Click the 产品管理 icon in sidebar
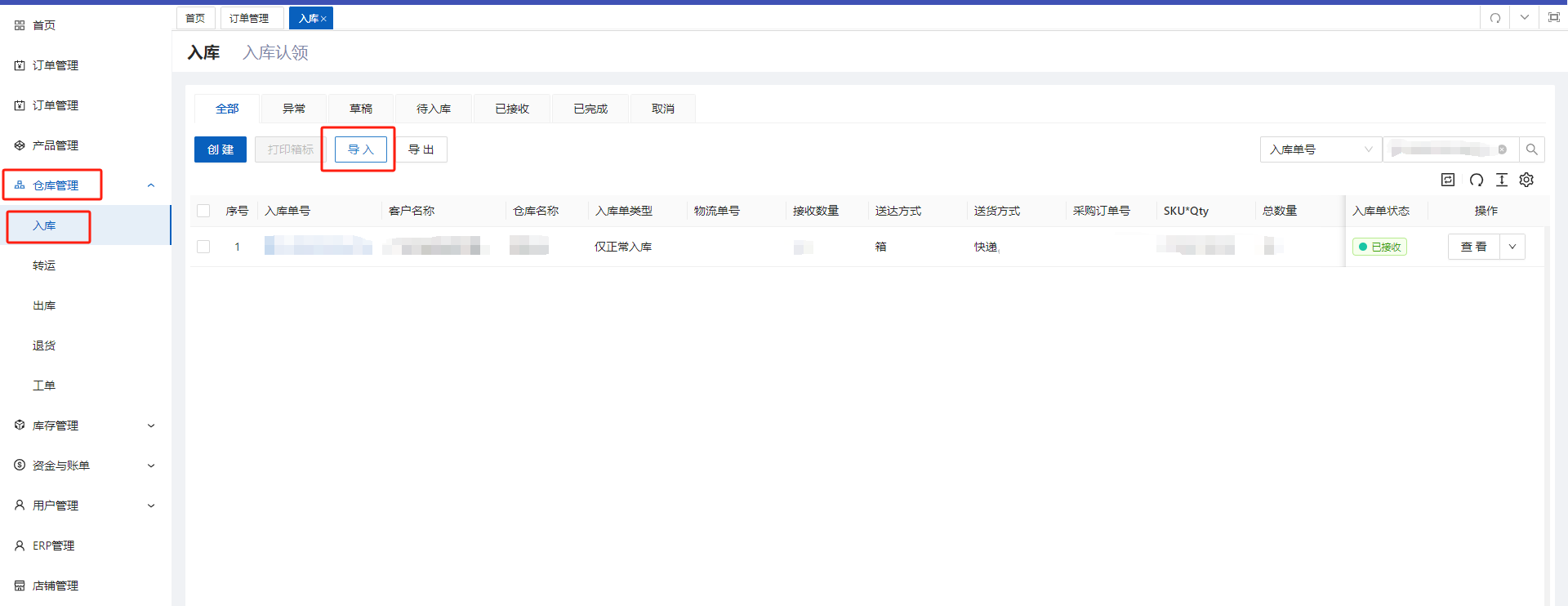1568x606 pixels. tap(20, 145)
